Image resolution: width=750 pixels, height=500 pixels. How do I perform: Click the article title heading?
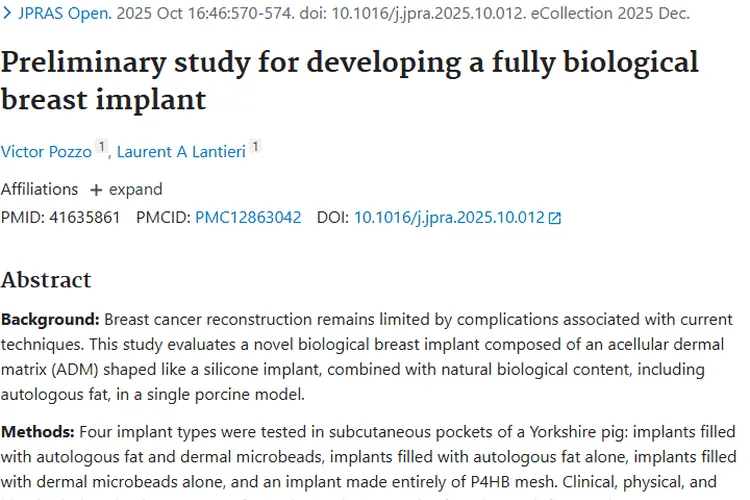click(350, 80)
